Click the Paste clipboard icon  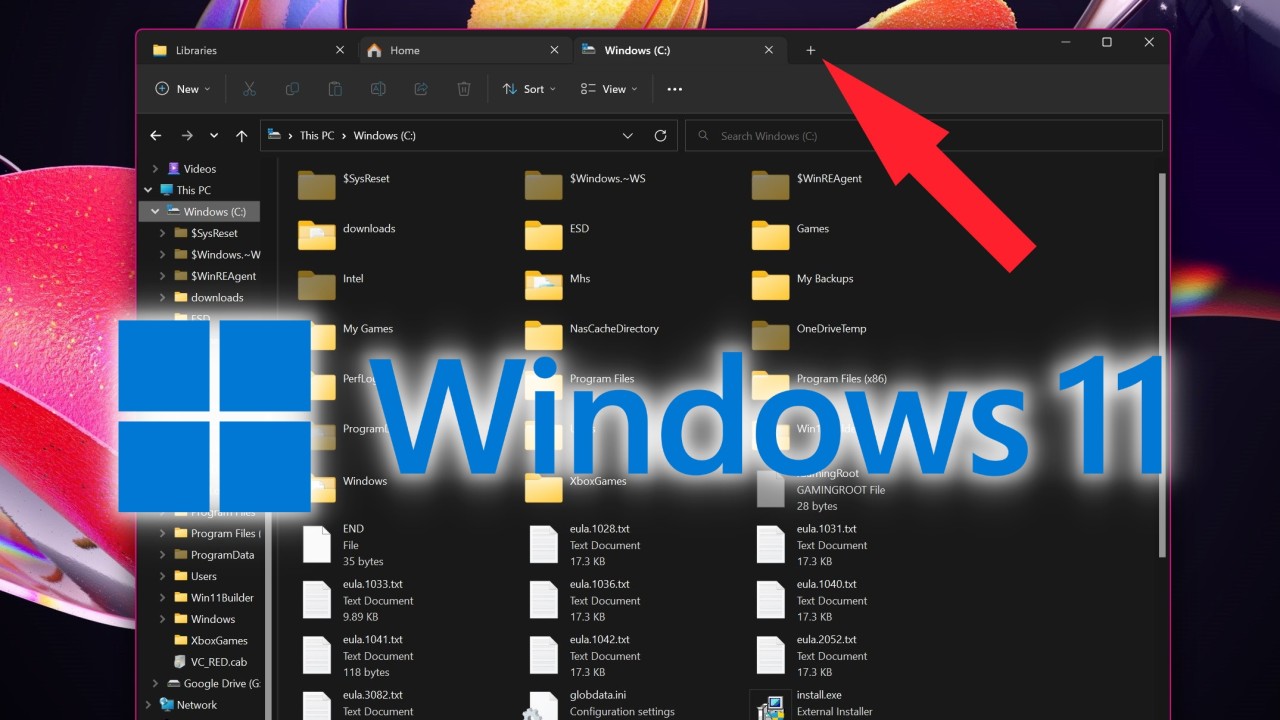(335, 89)
